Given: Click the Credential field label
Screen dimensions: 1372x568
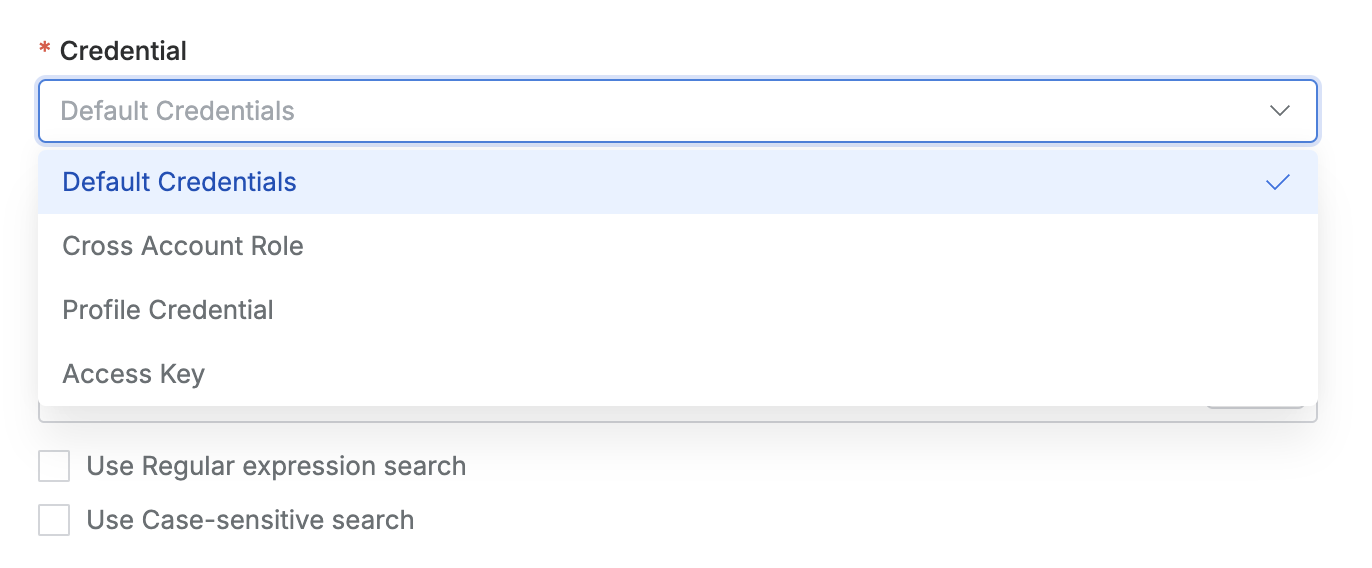Looking at the screenshot, I should click(x=123, y=51).
